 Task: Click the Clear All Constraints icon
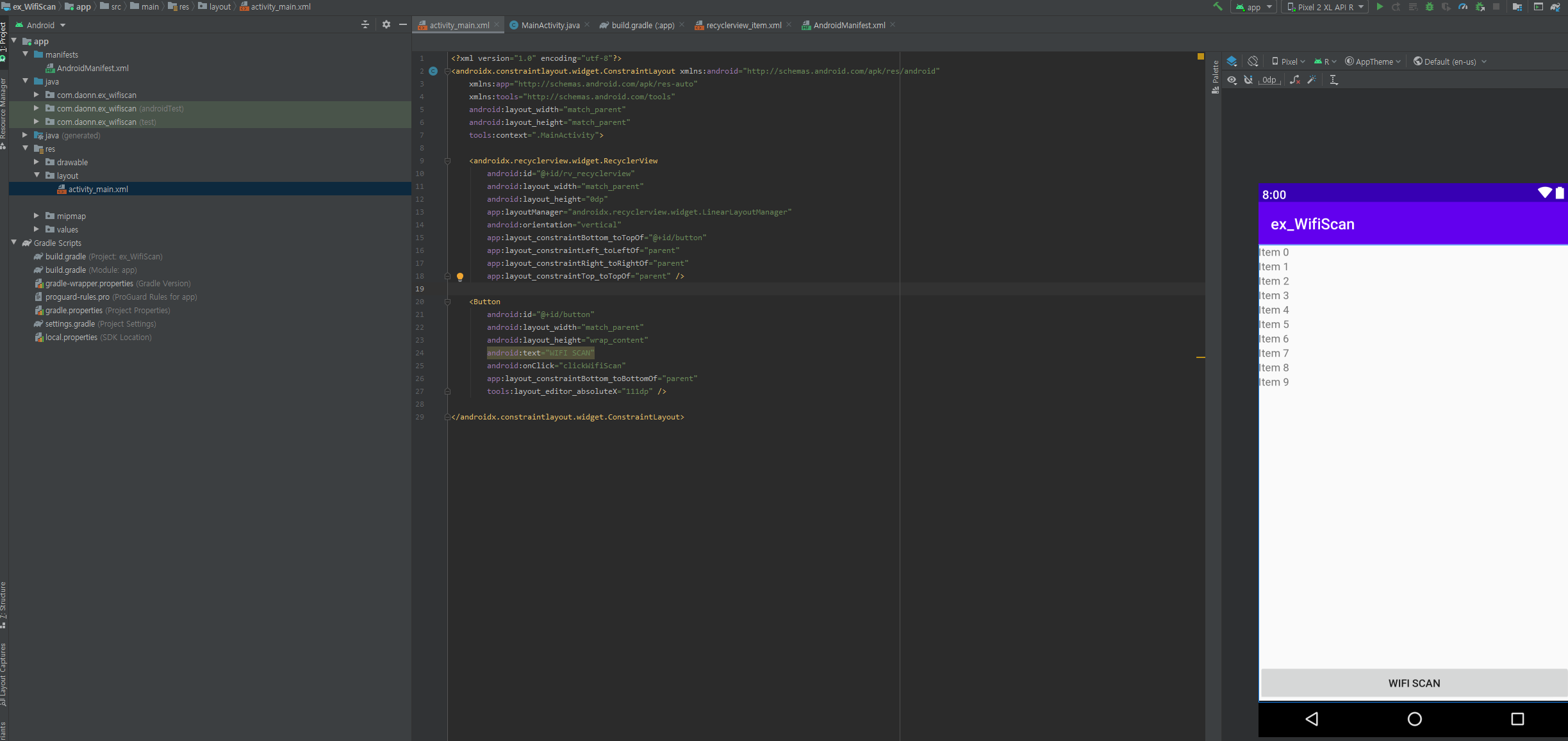tap(1295, 80)
